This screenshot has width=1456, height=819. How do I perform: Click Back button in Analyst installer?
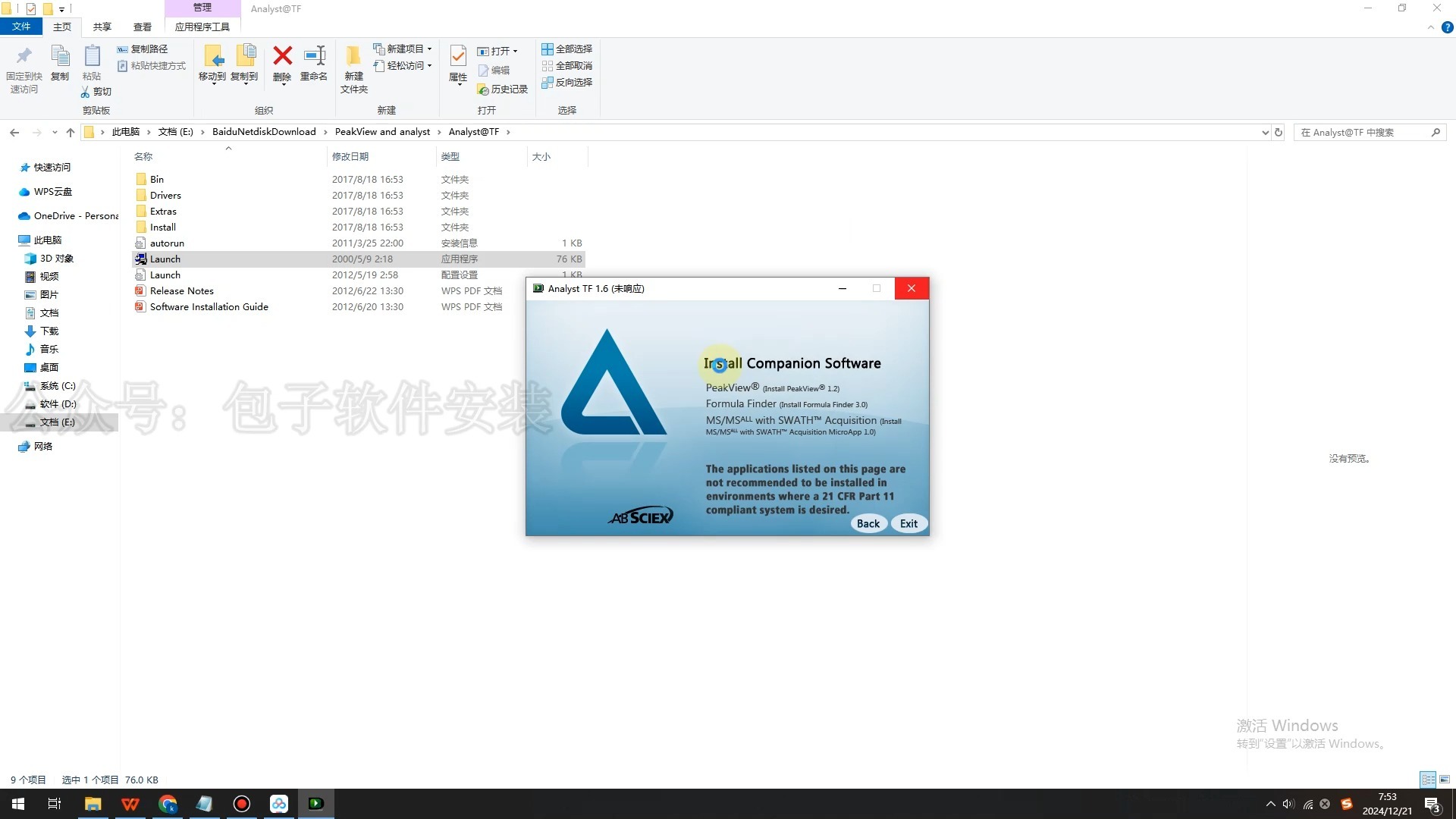point(868,524)
